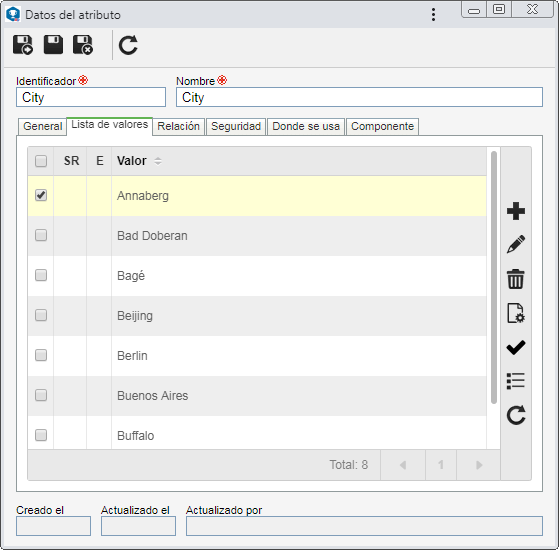Open the Seguridad tab
559x550 pixels.
click(x=236, y=127)
